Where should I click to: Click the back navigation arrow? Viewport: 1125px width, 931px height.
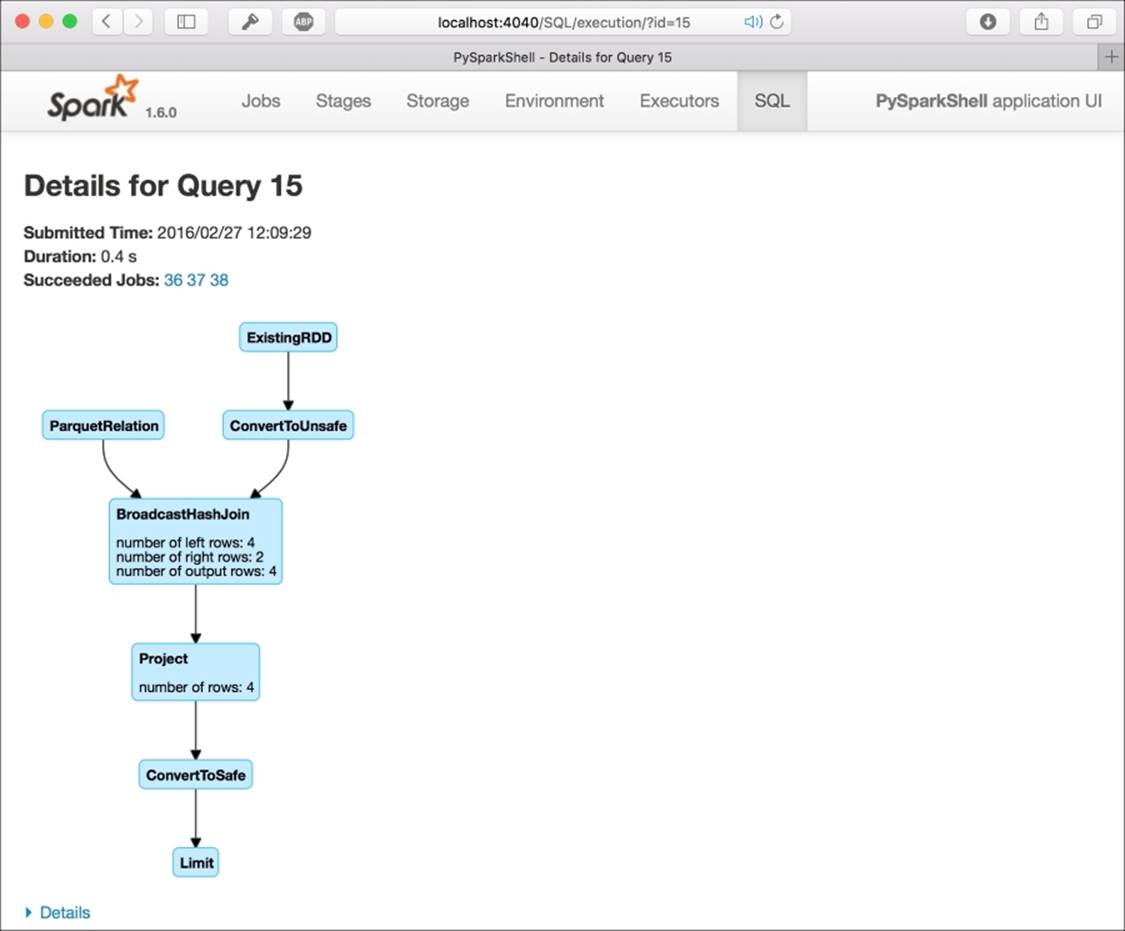(106, 20)
